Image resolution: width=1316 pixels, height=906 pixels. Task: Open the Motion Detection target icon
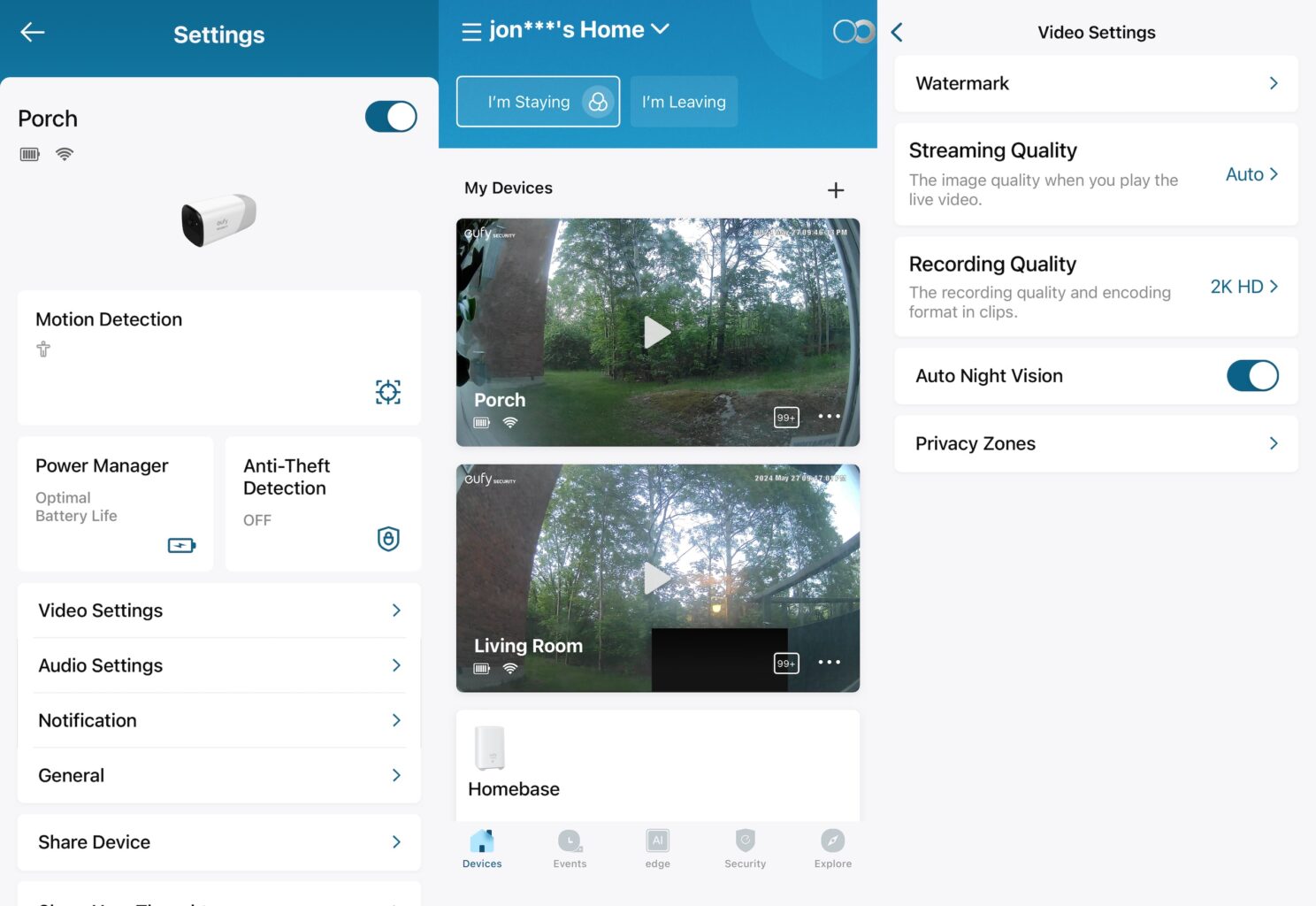tap(387, 392)
